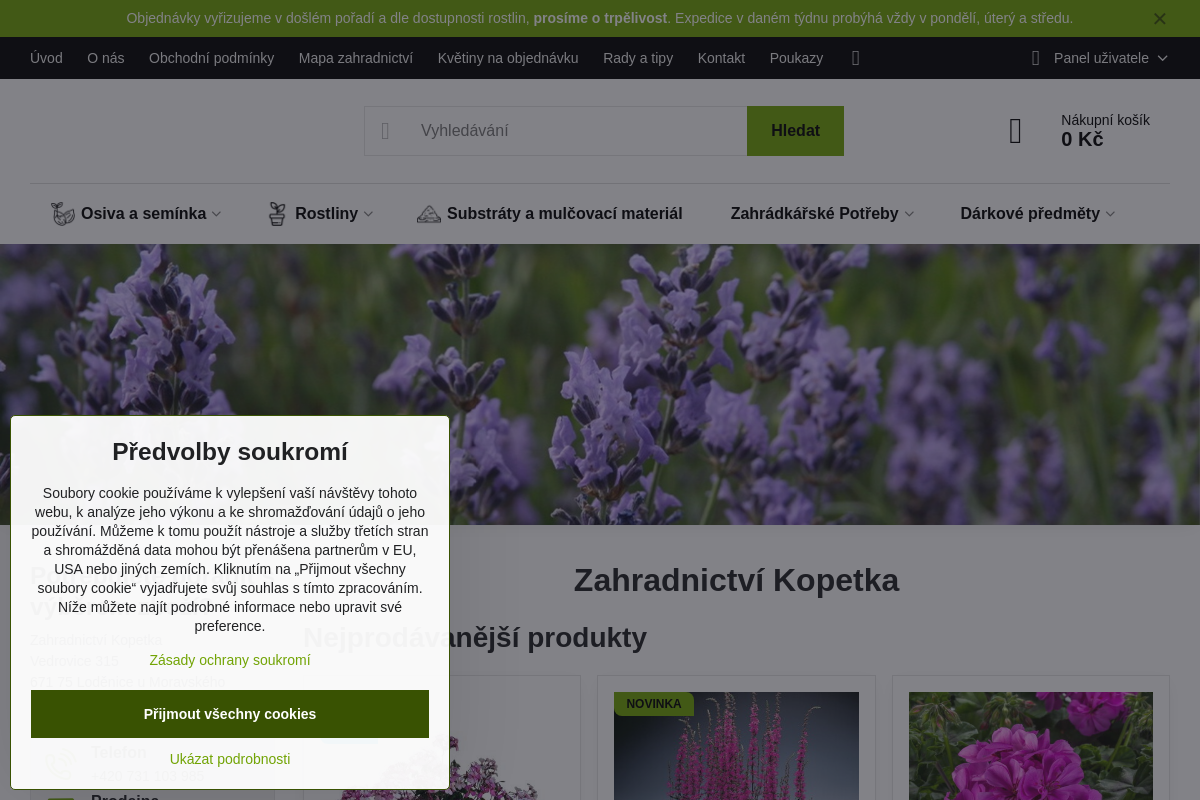
Task: Click the magnifier icon in search box
Action: [385, 131]
